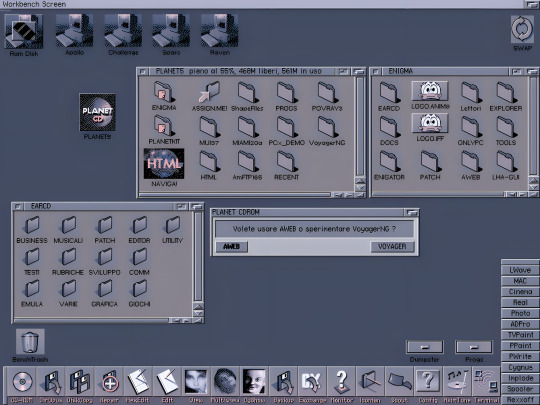Image resolution: width=540 pixels, height=405 pixels.
Task: Click the LWave launcher button
Action: 520,270
